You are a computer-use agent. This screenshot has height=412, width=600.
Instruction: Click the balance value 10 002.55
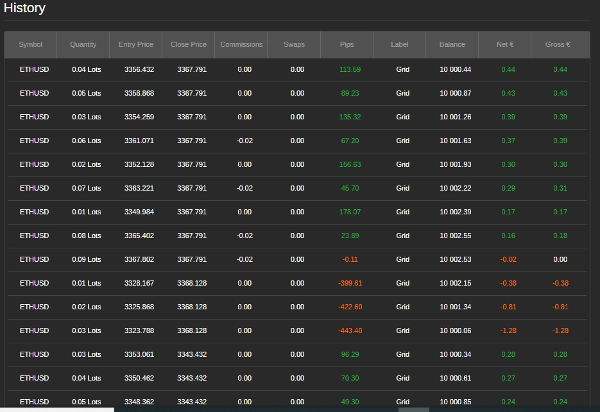[455, 235]
